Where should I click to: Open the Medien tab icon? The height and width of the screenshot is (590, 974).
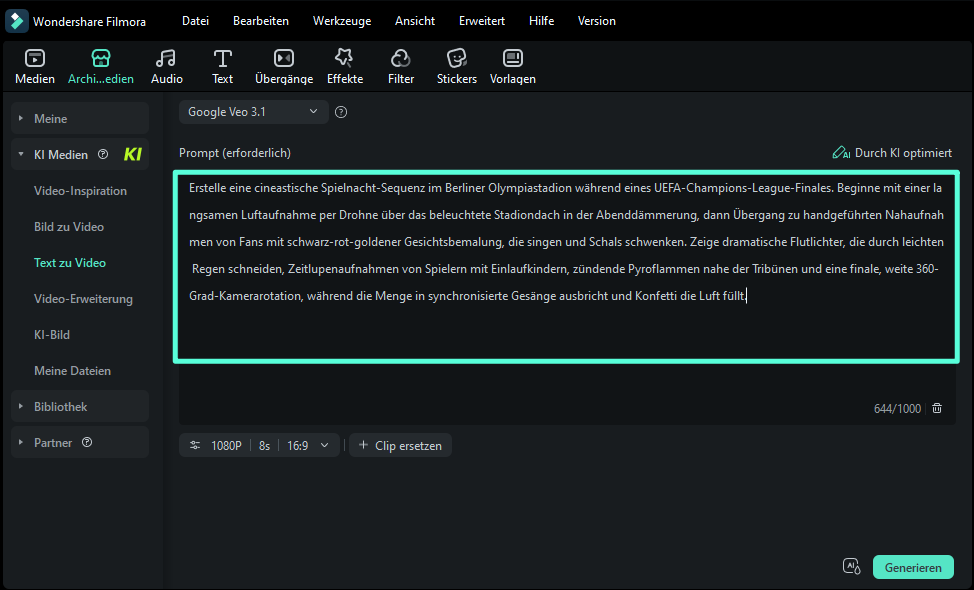click(35, 59)
